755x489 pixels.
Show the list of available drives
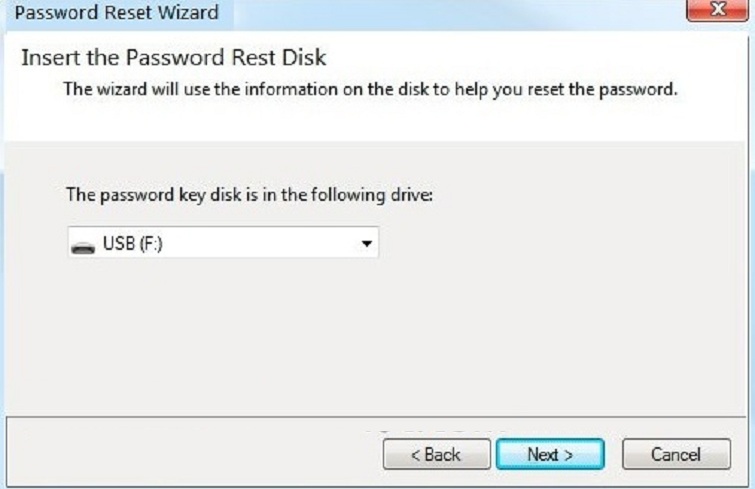click(x=366, y=244)
